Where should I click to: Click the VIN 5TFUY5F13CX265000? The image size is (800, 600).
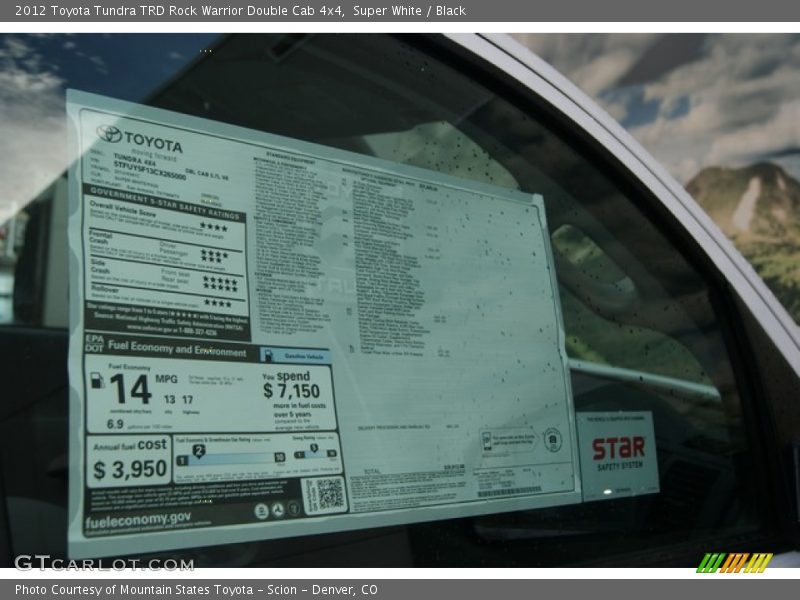click(149, 171)
